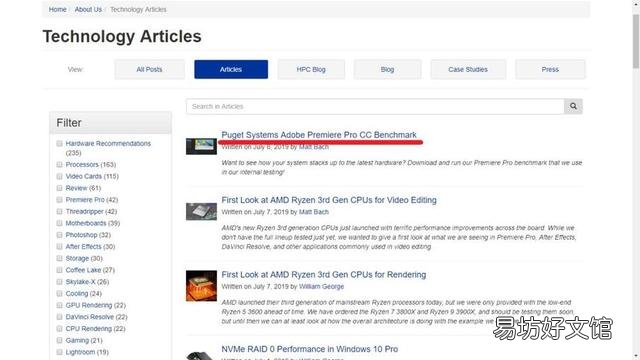This screenshot has height=360, width=640.
Task: Enable the Photoshop filter
Action: coord(60,235)
